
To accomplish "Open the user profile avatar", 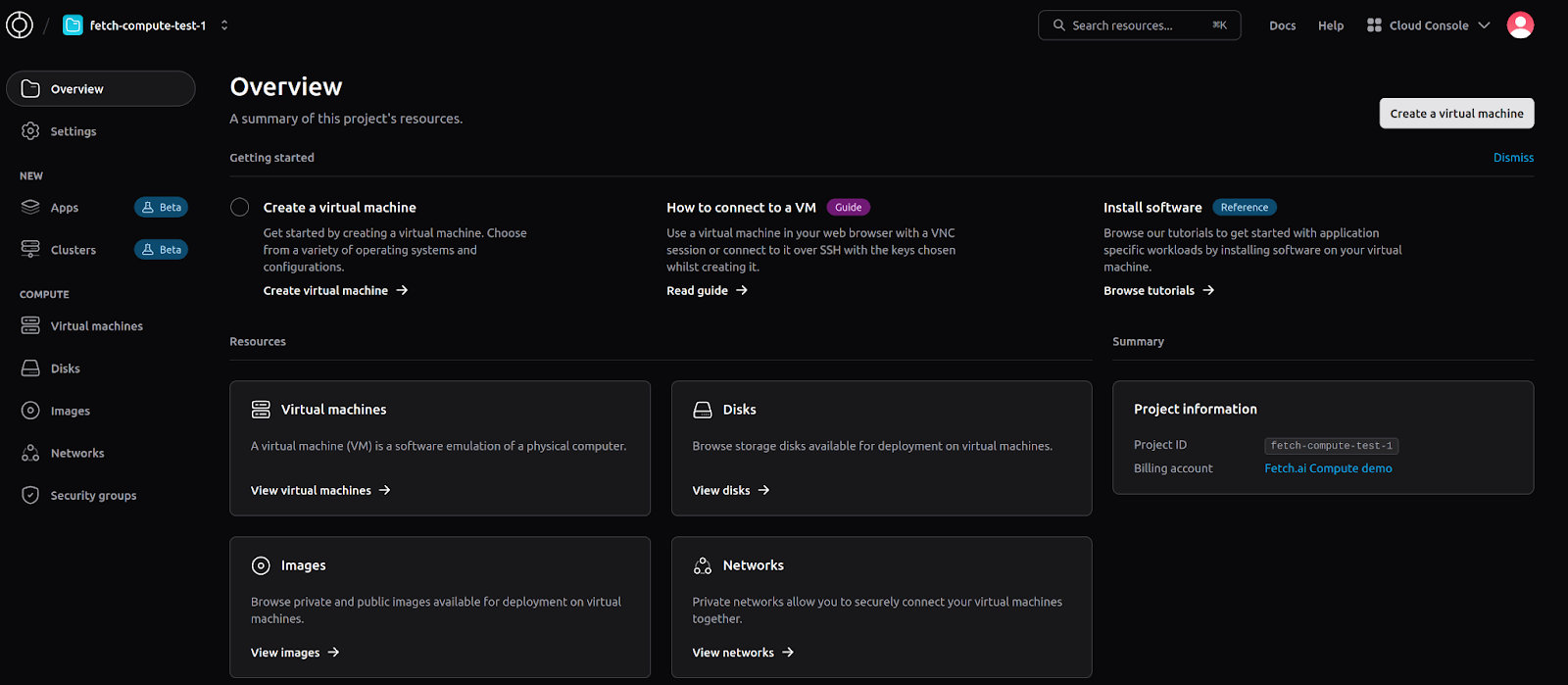I will (1520, 25).
